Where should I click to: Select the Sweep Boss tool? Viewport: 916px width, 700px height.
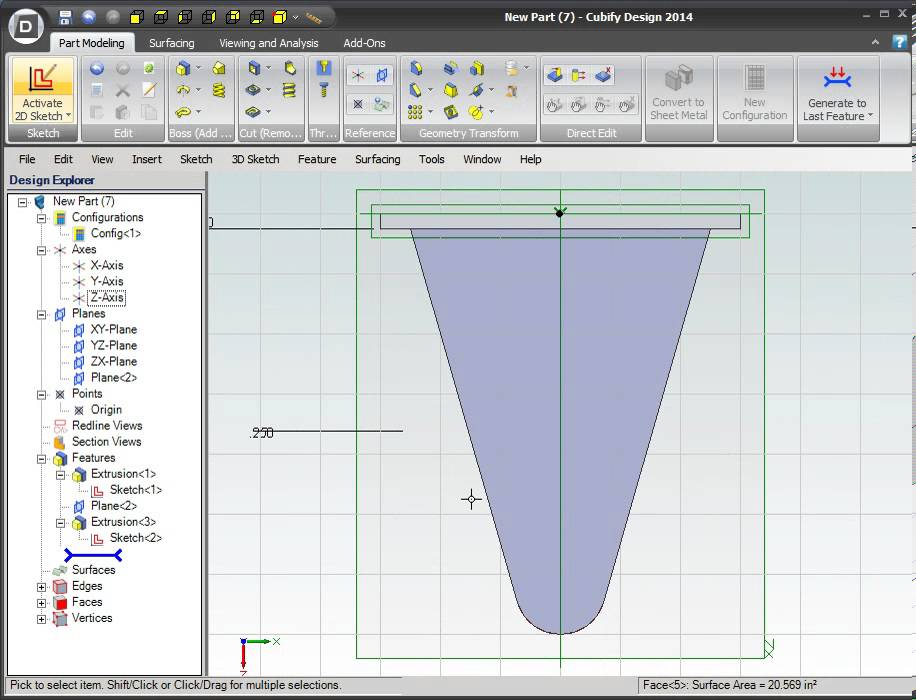click(183, 112)
